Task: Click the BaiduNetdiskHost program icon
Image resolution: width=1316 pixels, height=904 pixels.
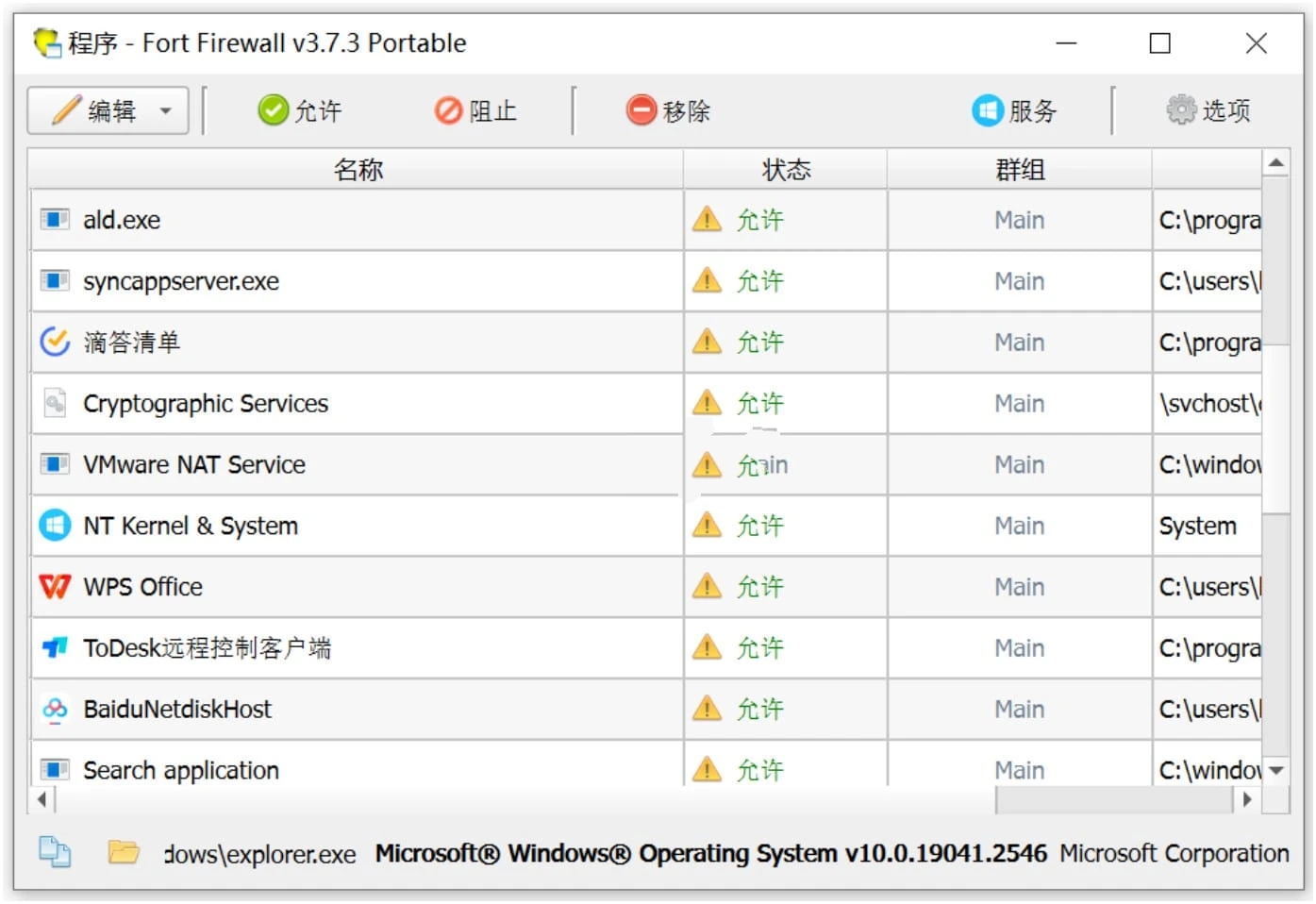Action: 54,709
